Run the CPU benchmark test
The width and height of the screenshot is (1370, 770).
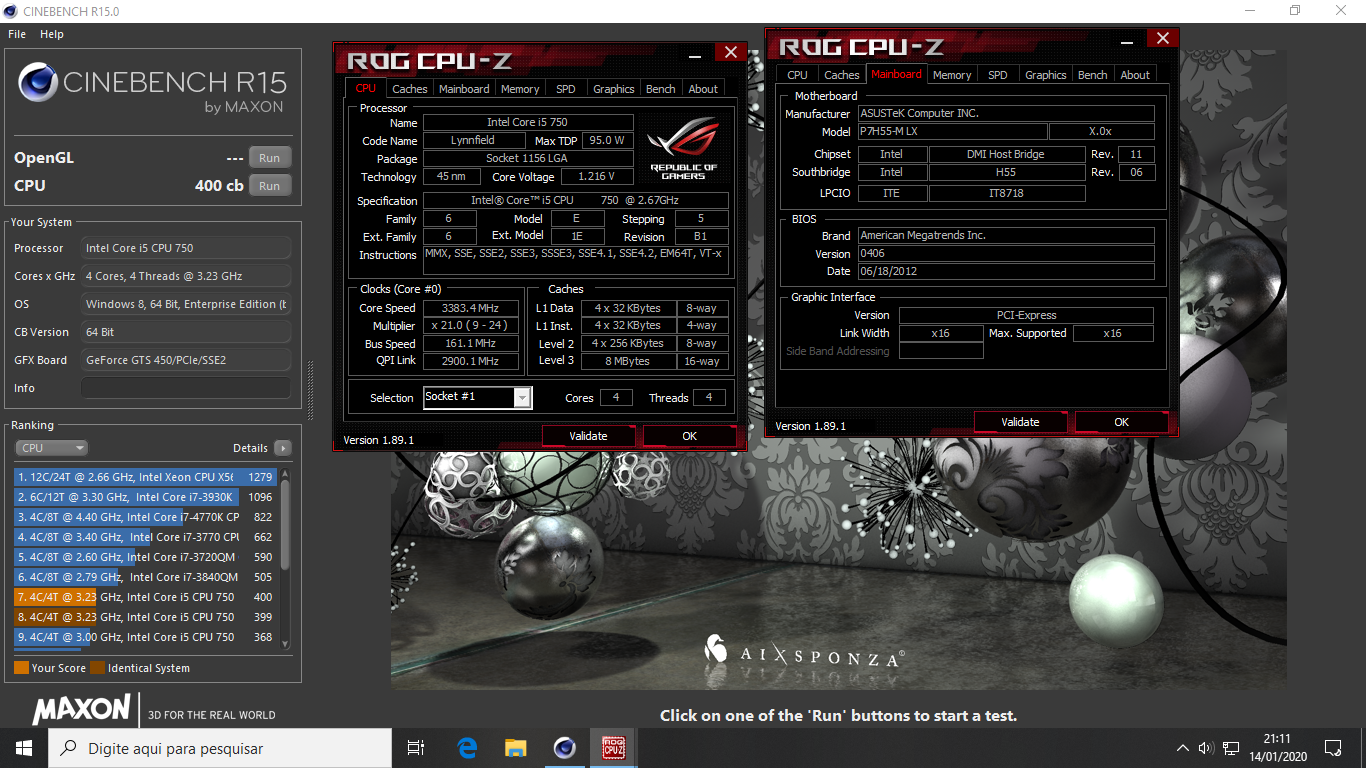coord(270,186)
